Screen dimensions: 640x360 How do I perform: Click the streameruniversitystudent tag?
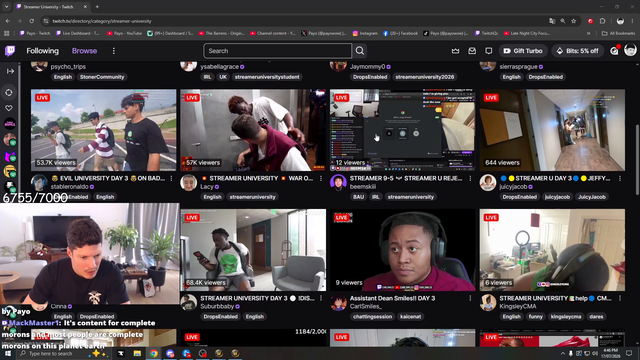(x=267, y=77)
